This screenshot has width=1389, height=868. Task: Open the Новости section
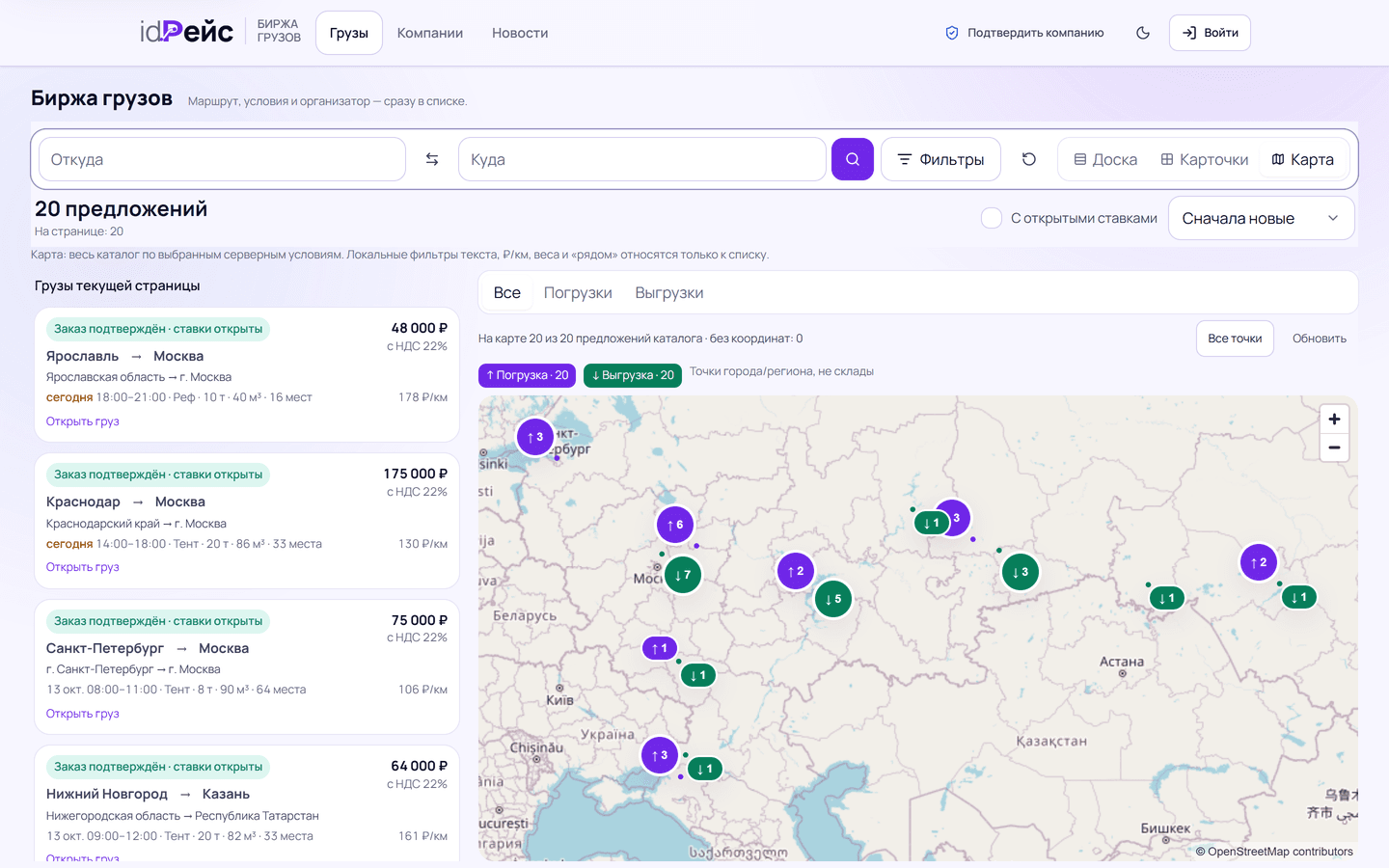(520, 33)
